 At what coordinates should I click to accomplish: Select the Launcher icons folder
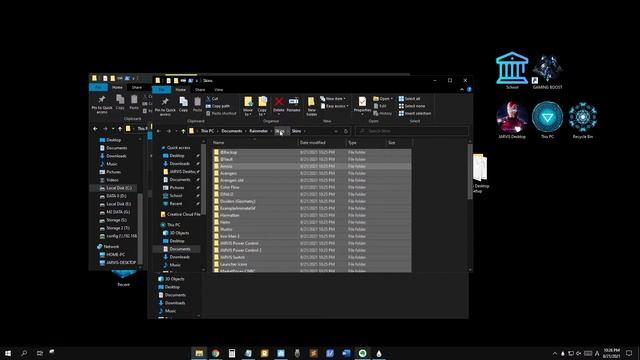point(312,264)
